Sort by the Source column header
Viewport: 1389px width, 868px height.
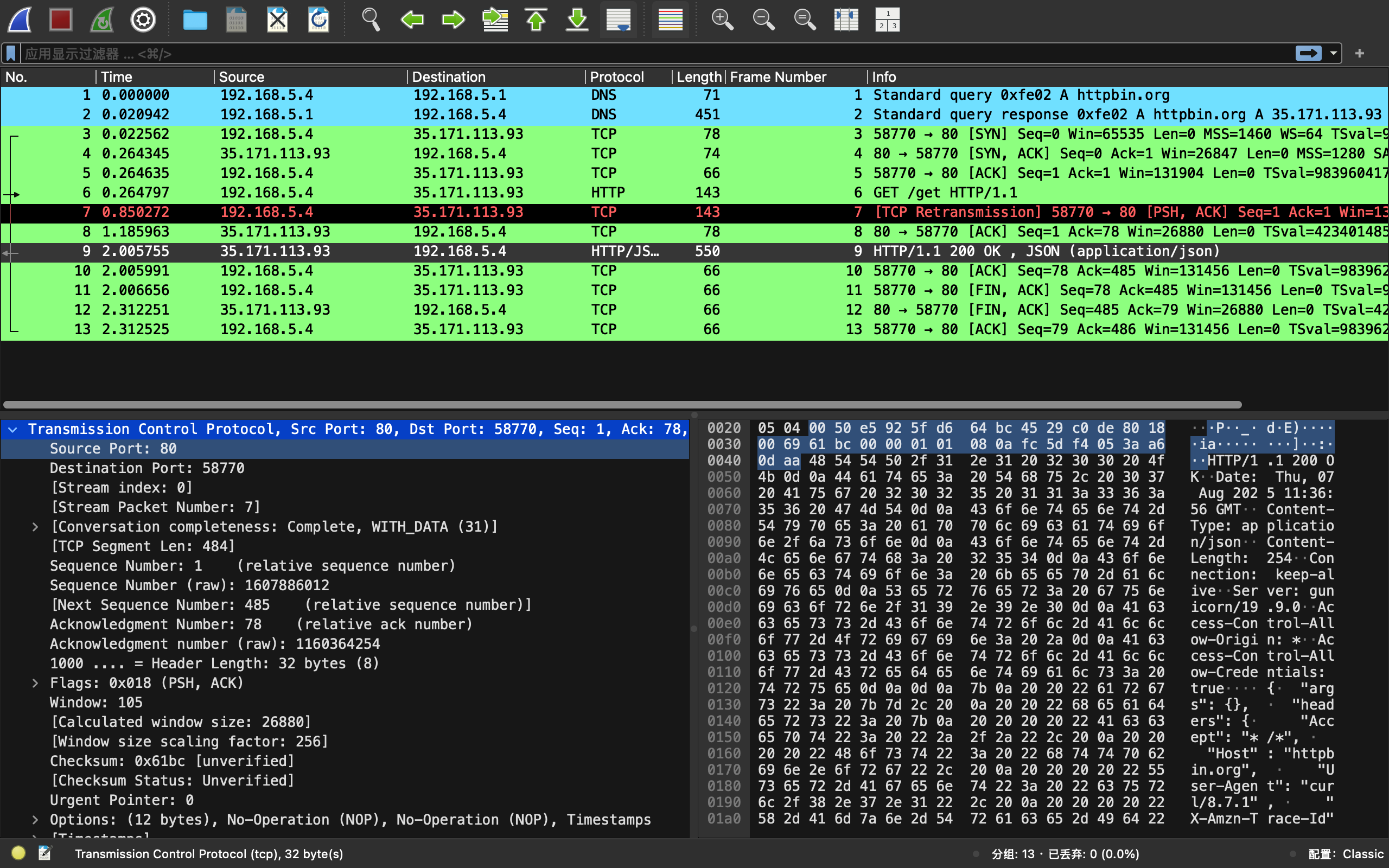(x=310, y=77)
